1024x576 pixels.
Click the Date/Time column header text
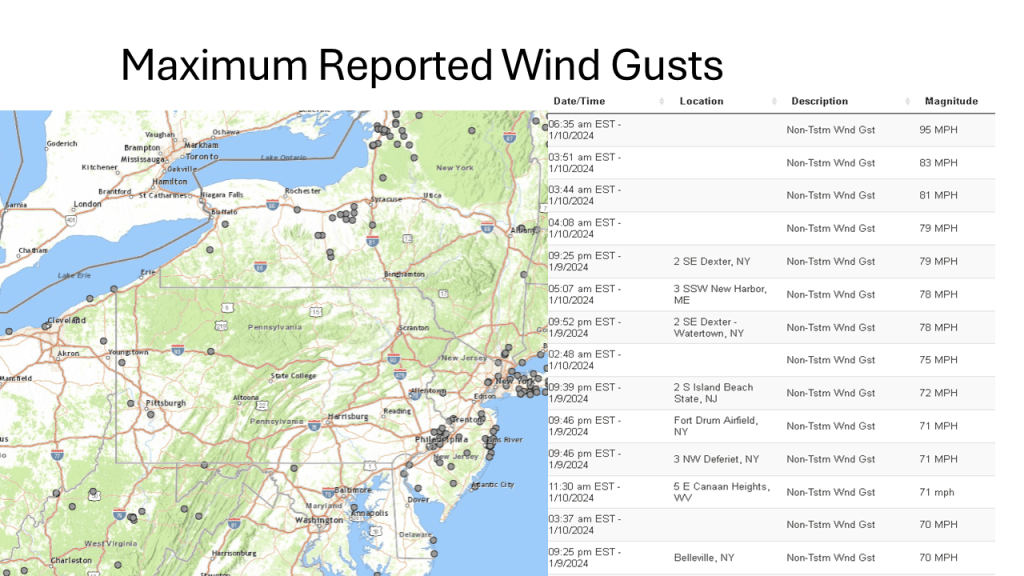(x=579, y=101)
